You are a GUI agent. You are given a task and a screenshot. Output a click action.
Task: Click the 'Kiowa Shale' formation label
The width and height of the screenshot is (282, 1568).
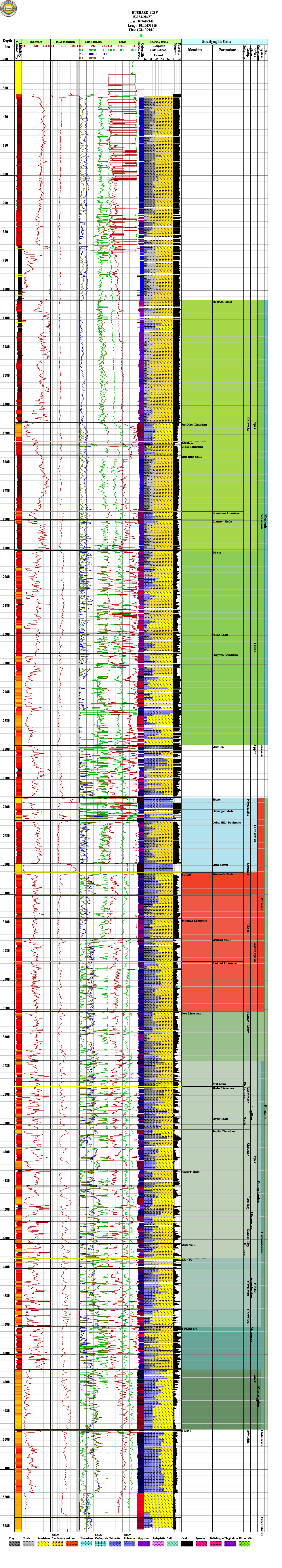point(220,635)
